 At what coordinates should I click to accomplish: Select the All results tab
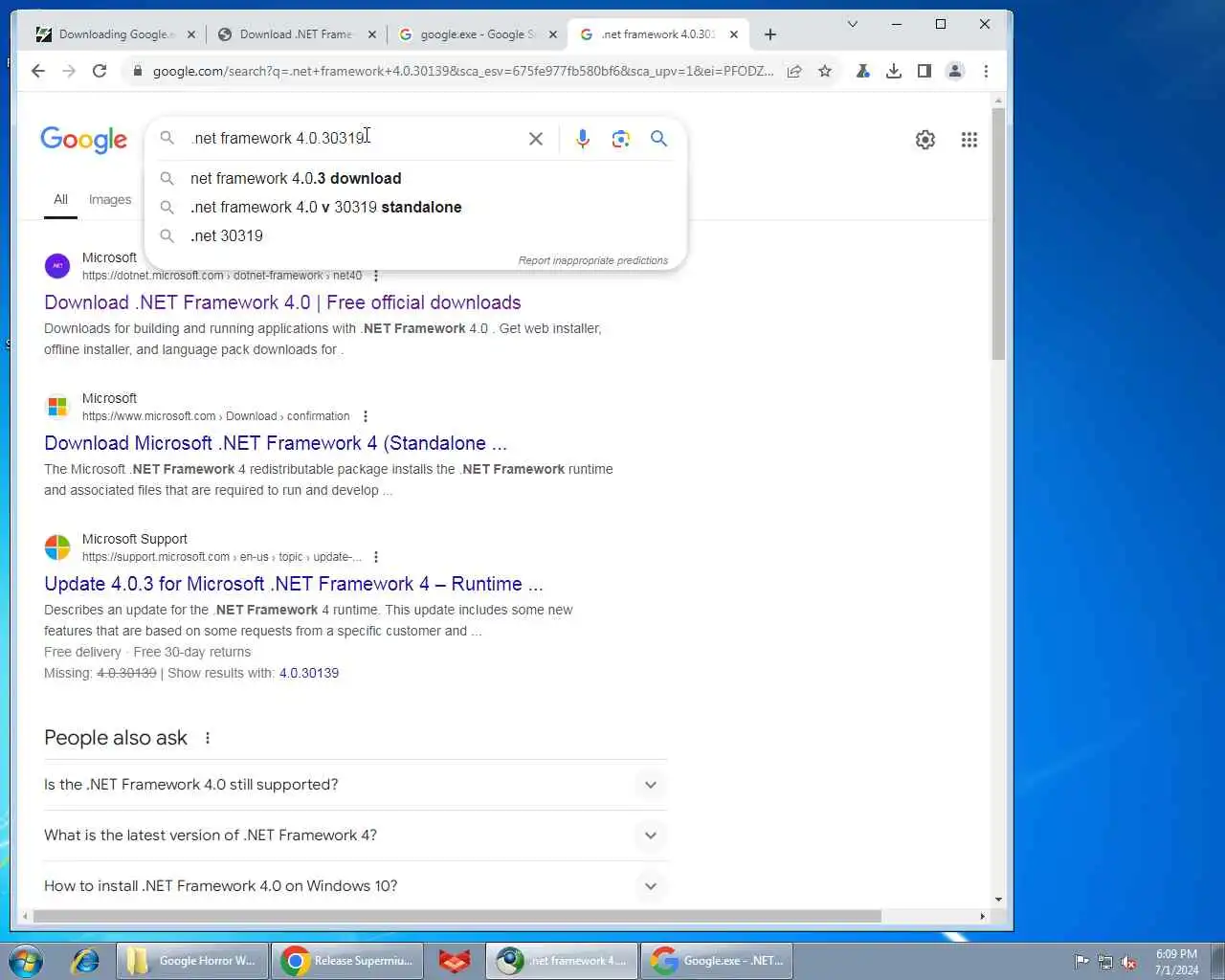tap(60, 199)
